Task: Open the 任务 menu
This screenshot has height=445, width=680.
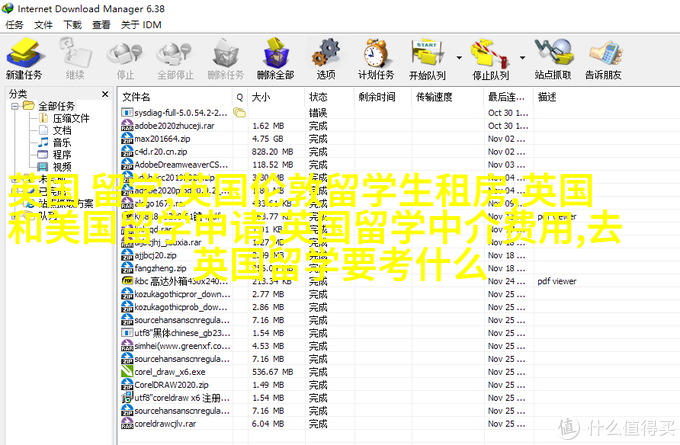Action: tap(14, 25)
